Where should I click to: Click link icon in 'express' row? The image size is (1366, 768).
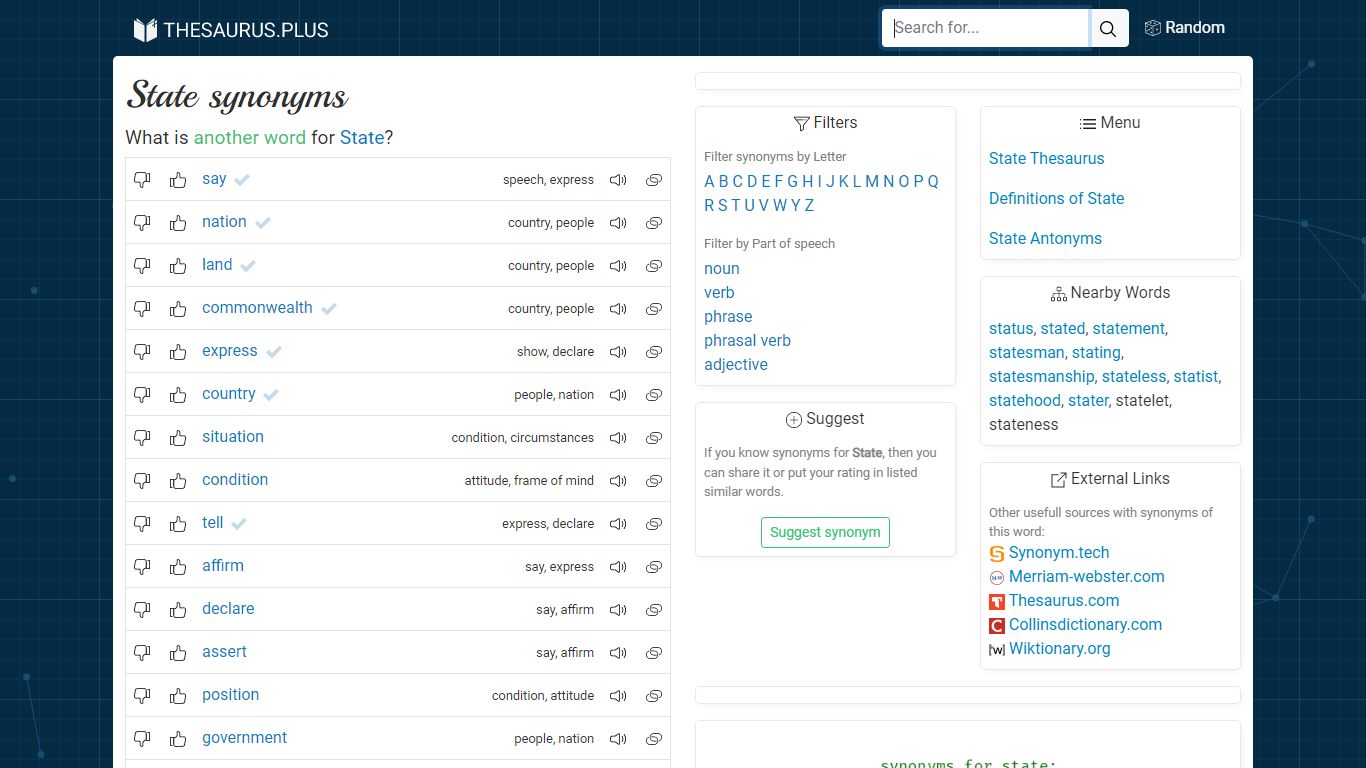[654, 352]
